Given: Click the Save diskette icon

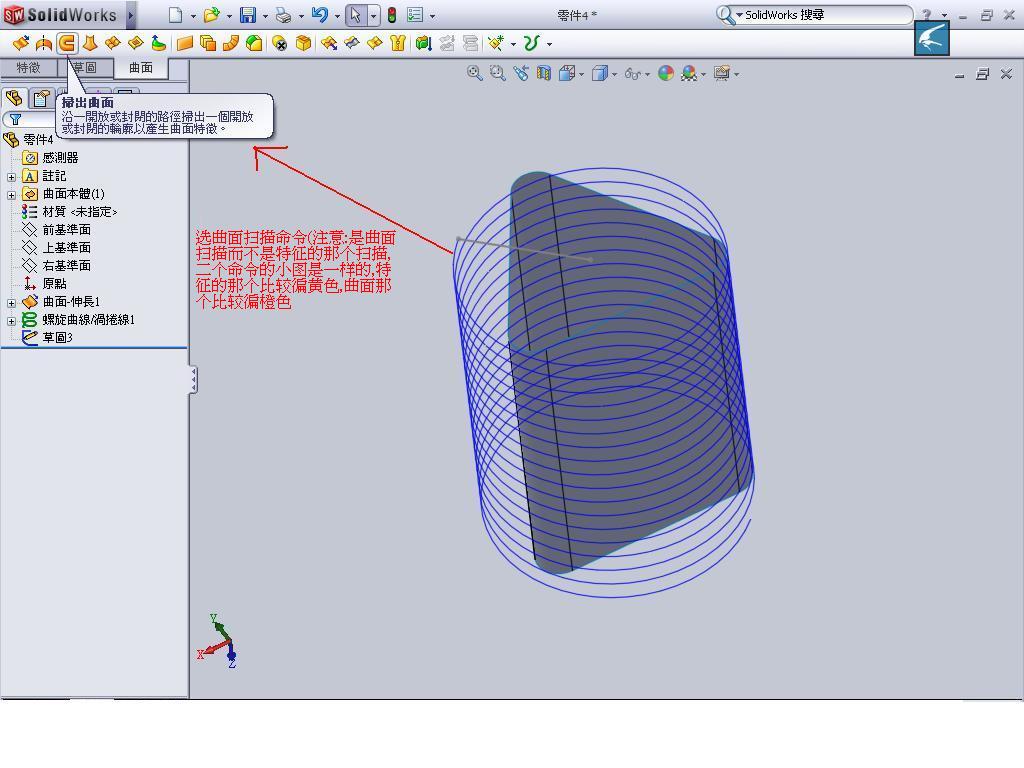Looking at the screenshot, I should point(248,15).
